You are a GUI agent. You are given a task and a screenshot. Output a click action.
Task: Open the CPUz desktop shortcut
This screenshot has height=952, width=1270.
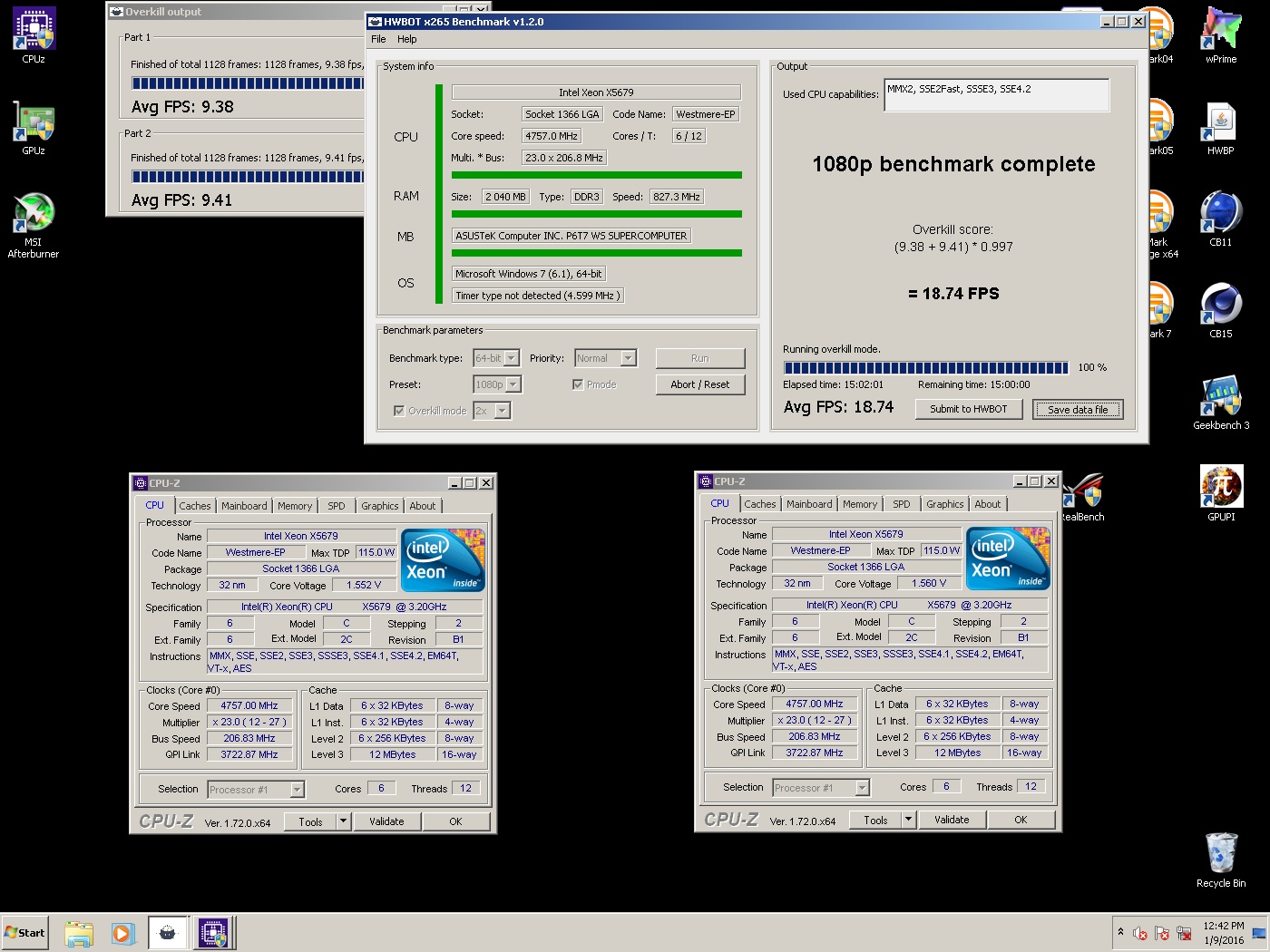[x=34, y=35]
